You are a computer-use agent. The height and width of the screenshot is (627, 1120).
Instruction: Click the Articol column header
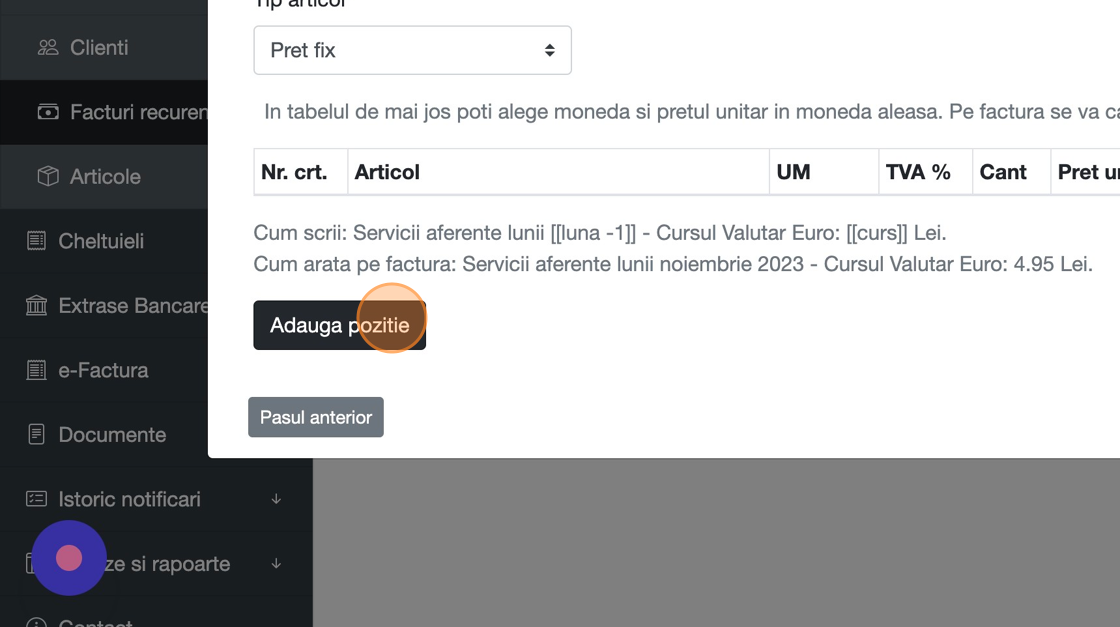pyautogui.click(x=387, y=172)
